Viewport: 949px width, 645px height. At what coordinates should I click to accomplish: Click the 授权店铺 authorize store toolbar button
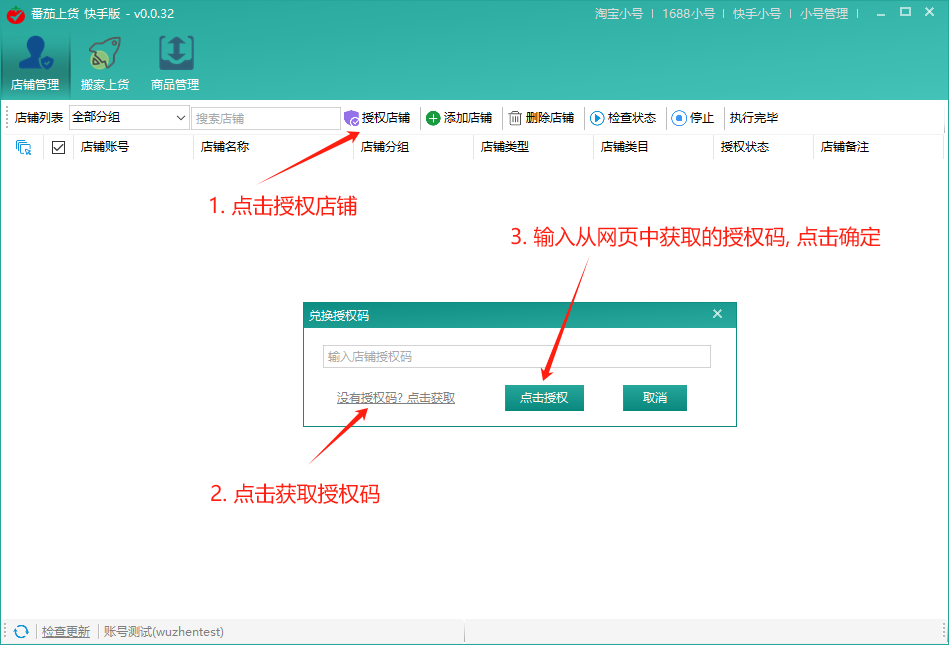pyautogui.click(x=377, y=118)
